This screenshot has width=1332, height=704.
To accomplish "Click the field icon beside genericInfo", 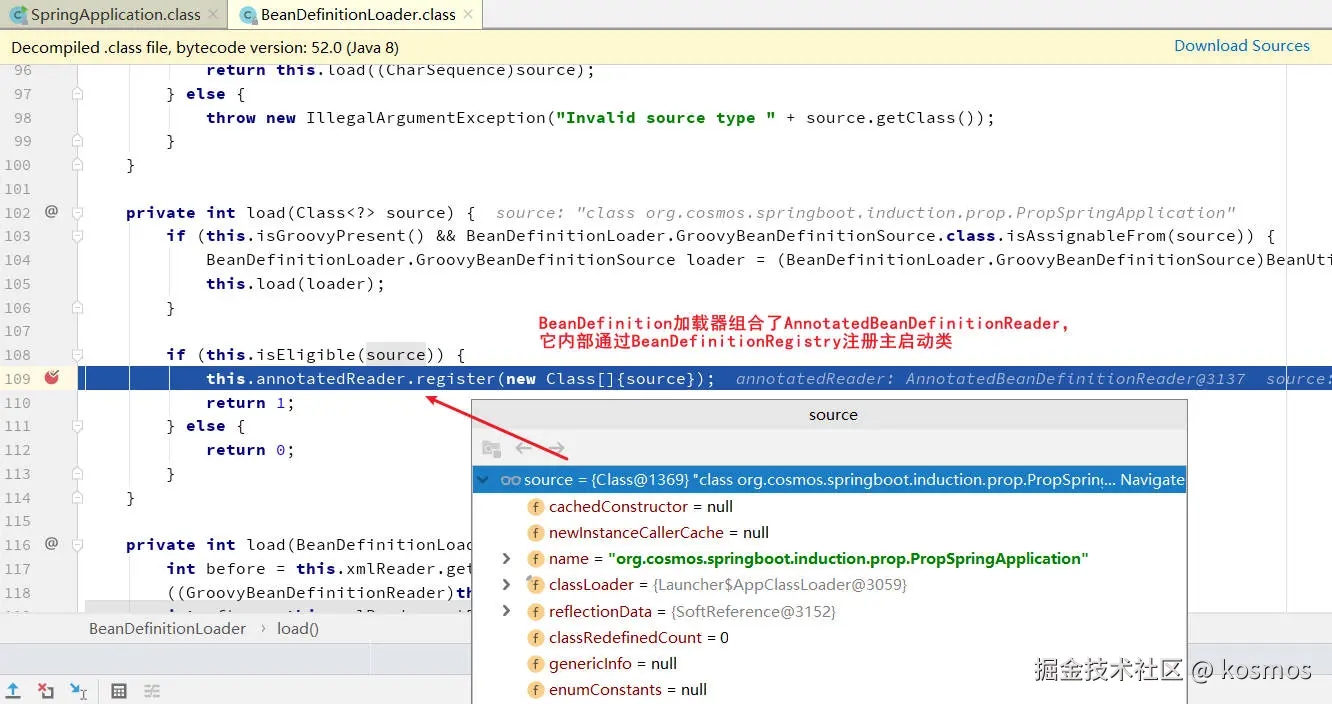I will [x=535, y=663].
